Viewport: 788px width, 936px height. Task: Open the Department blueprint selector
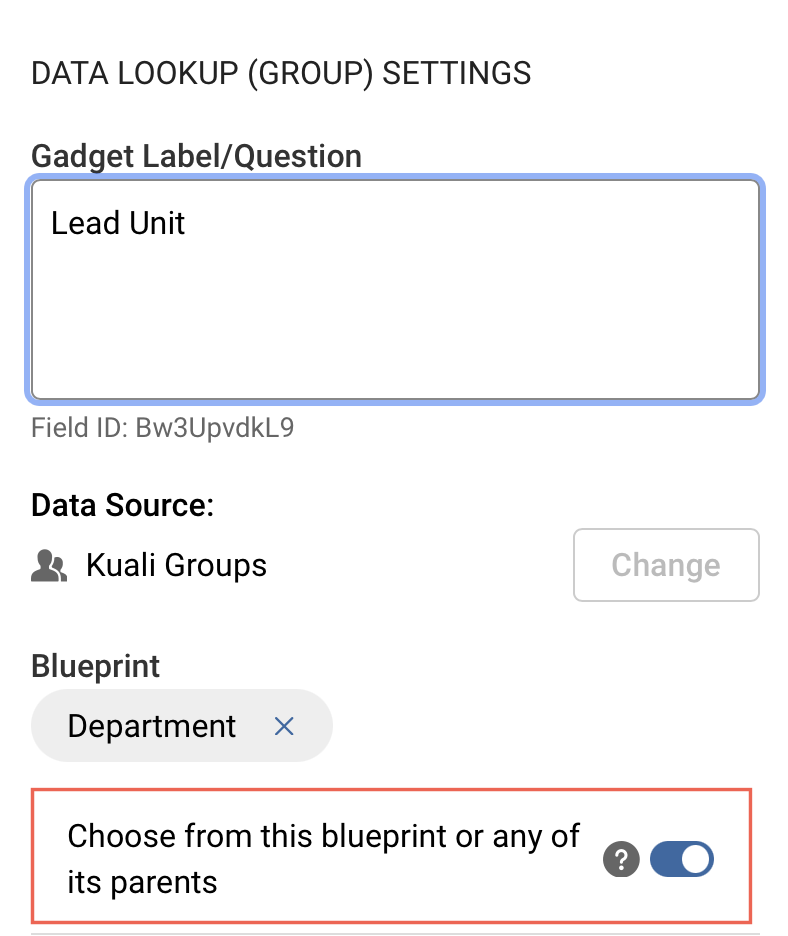[x=151, y=726]
